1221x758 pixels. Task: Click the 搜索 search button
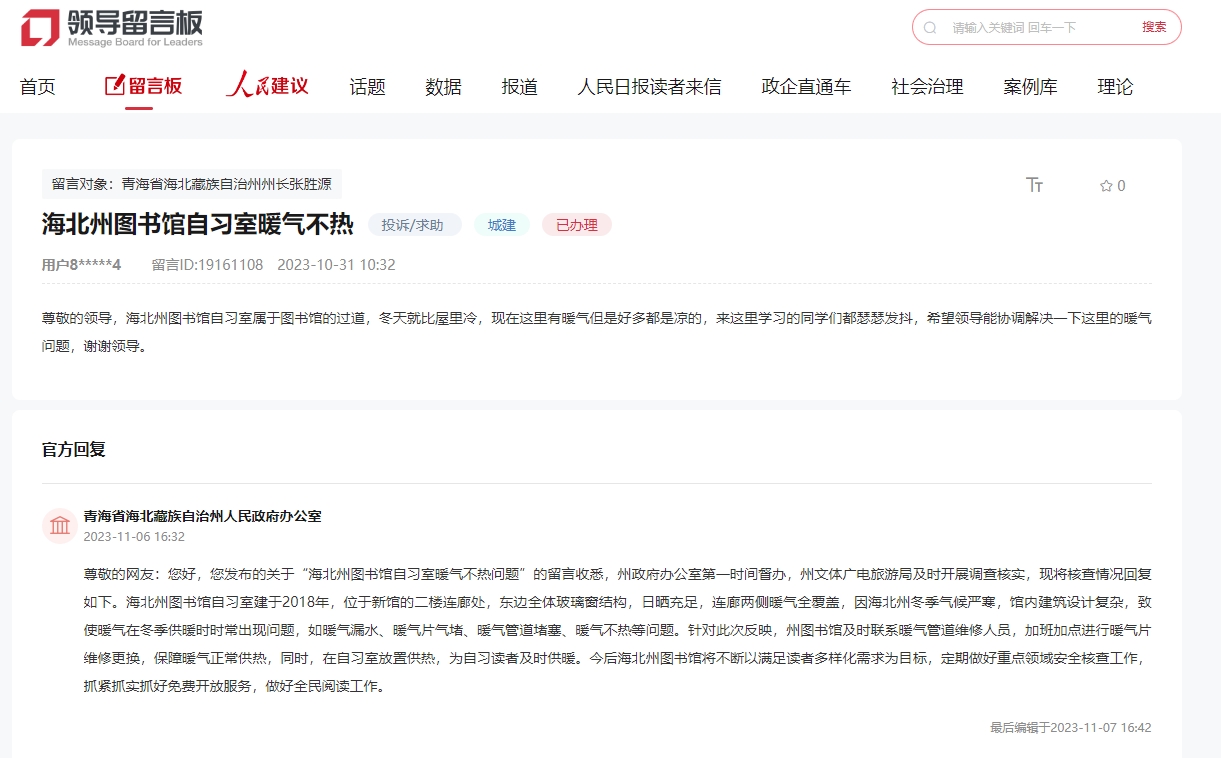tap(1154, 28)
